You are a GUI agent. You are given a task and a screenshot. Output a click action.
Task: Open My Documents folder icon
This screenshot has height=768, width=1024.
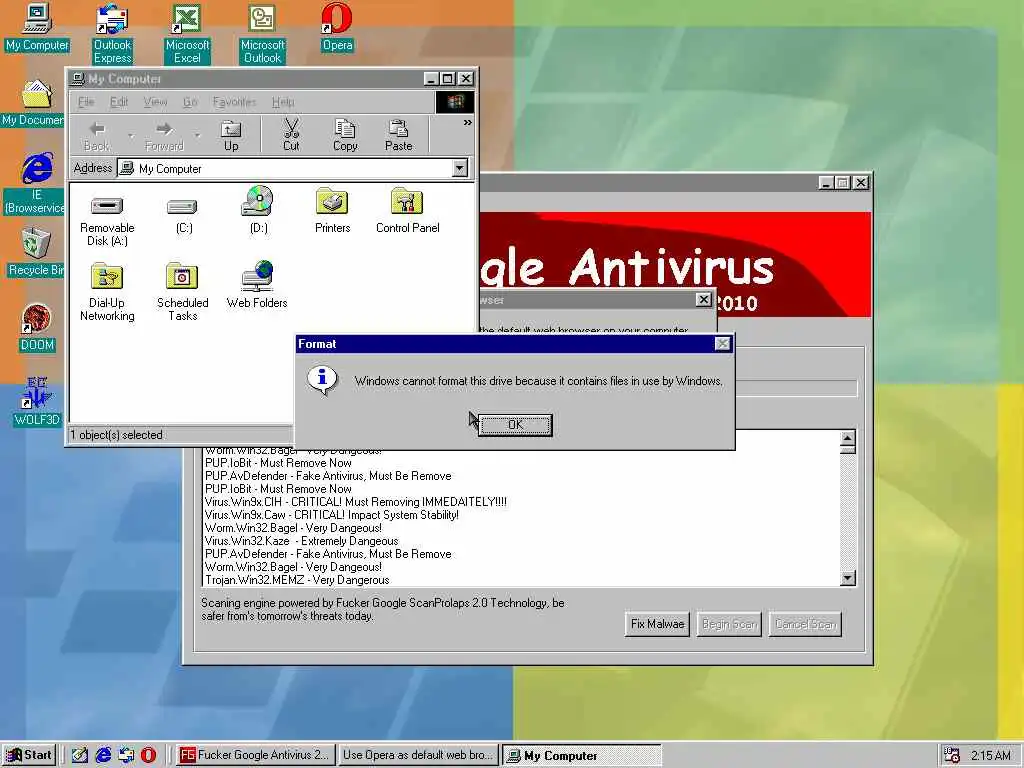pos(33,103)
